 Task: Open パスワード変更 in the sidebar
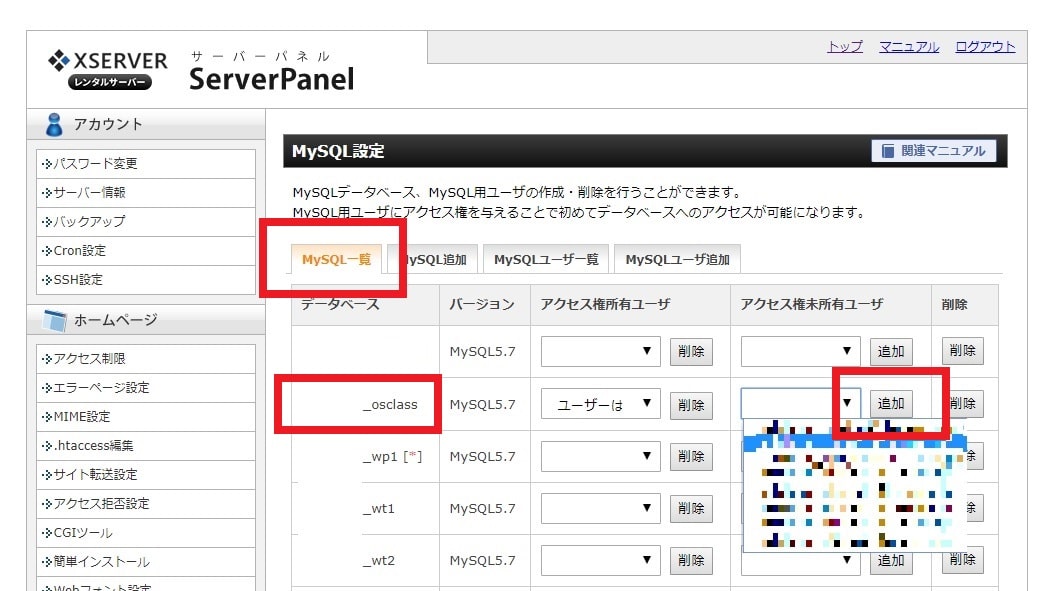(96, 164)
